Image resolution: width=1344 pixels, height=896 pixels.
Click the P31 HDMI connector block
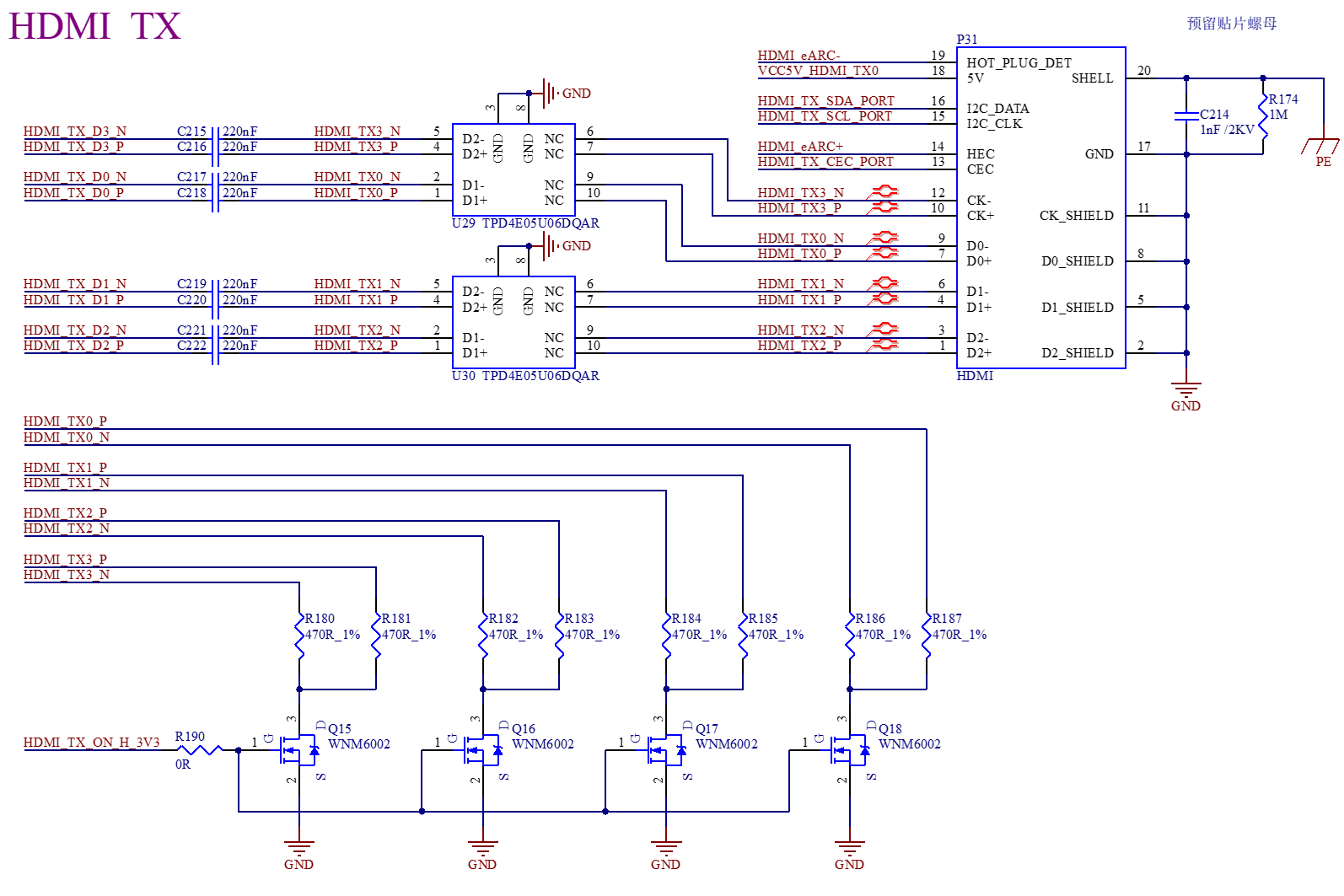[x=1041, y=208]
